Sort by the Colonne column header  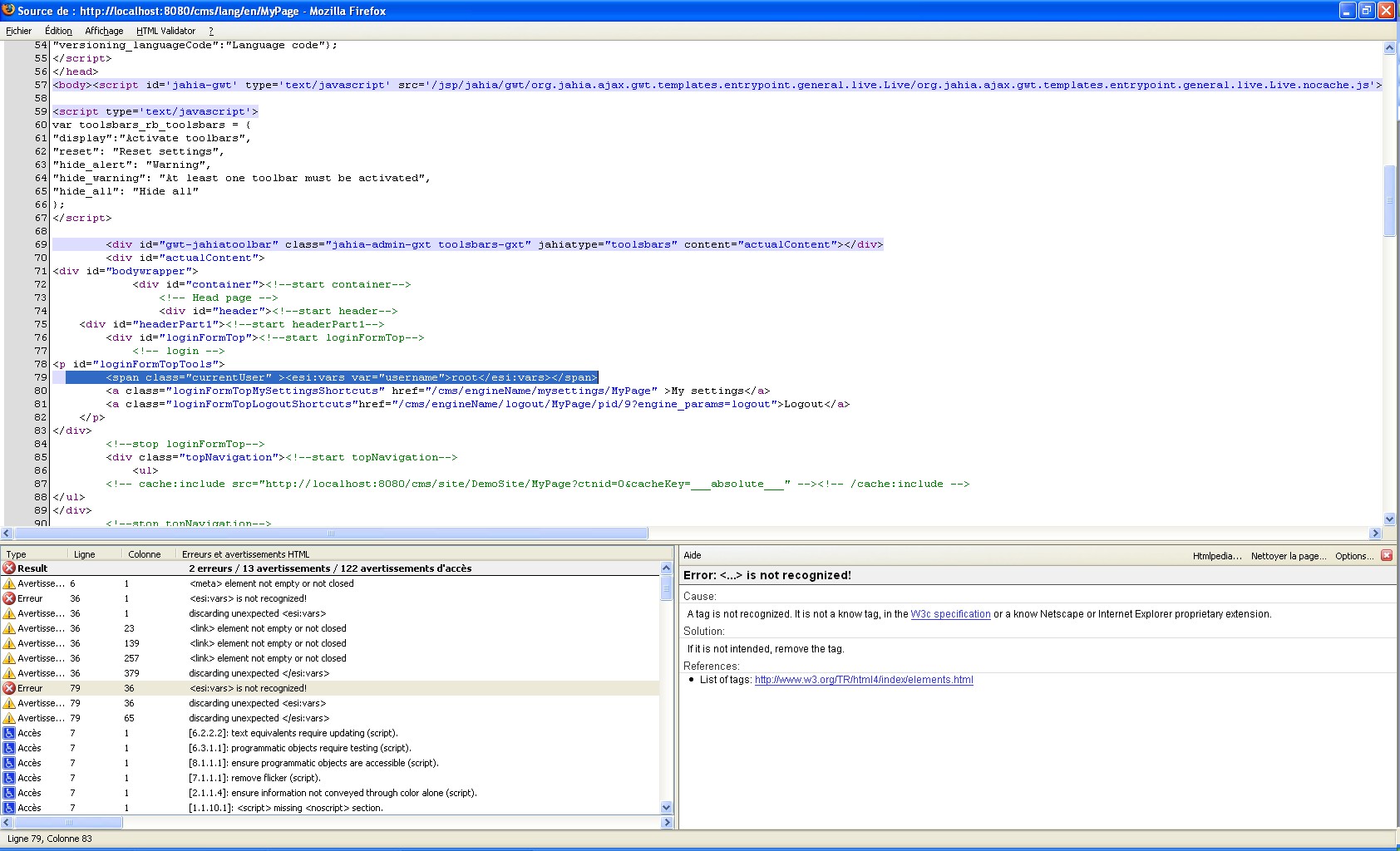tap(149, 554)
